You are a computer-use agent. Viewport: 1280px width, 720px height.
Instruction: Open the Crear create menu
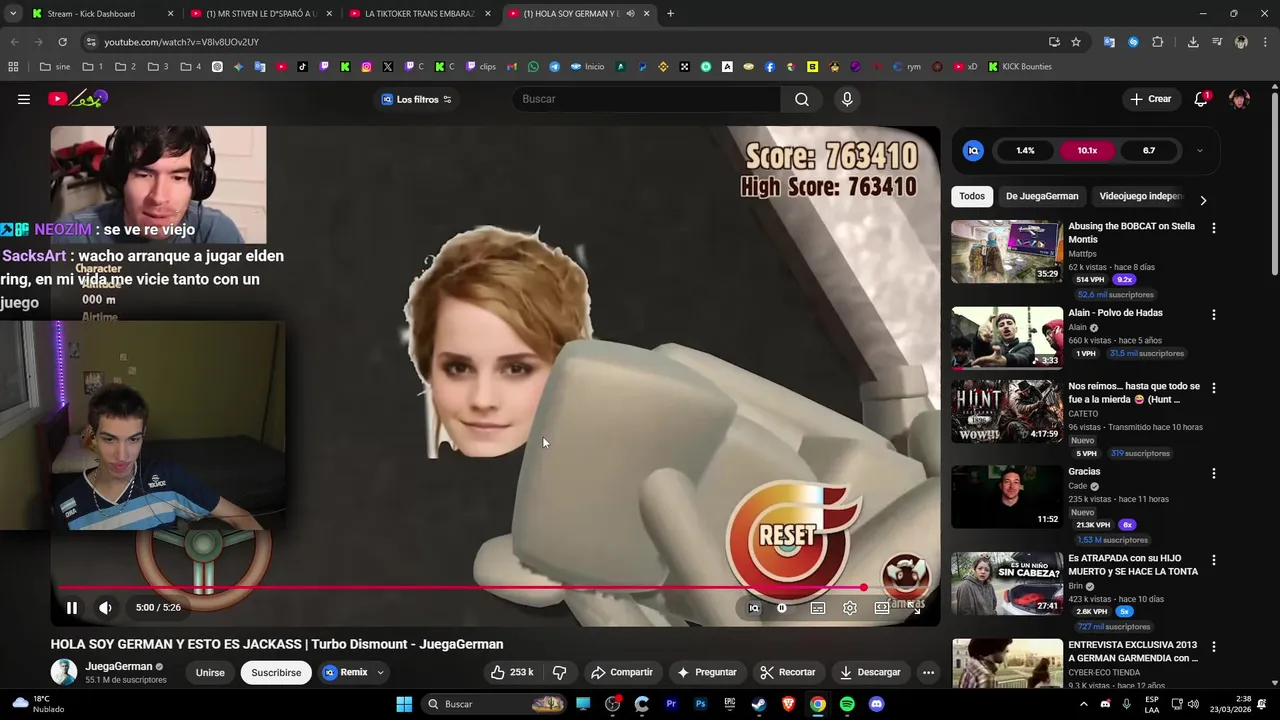coord(1150,99)
